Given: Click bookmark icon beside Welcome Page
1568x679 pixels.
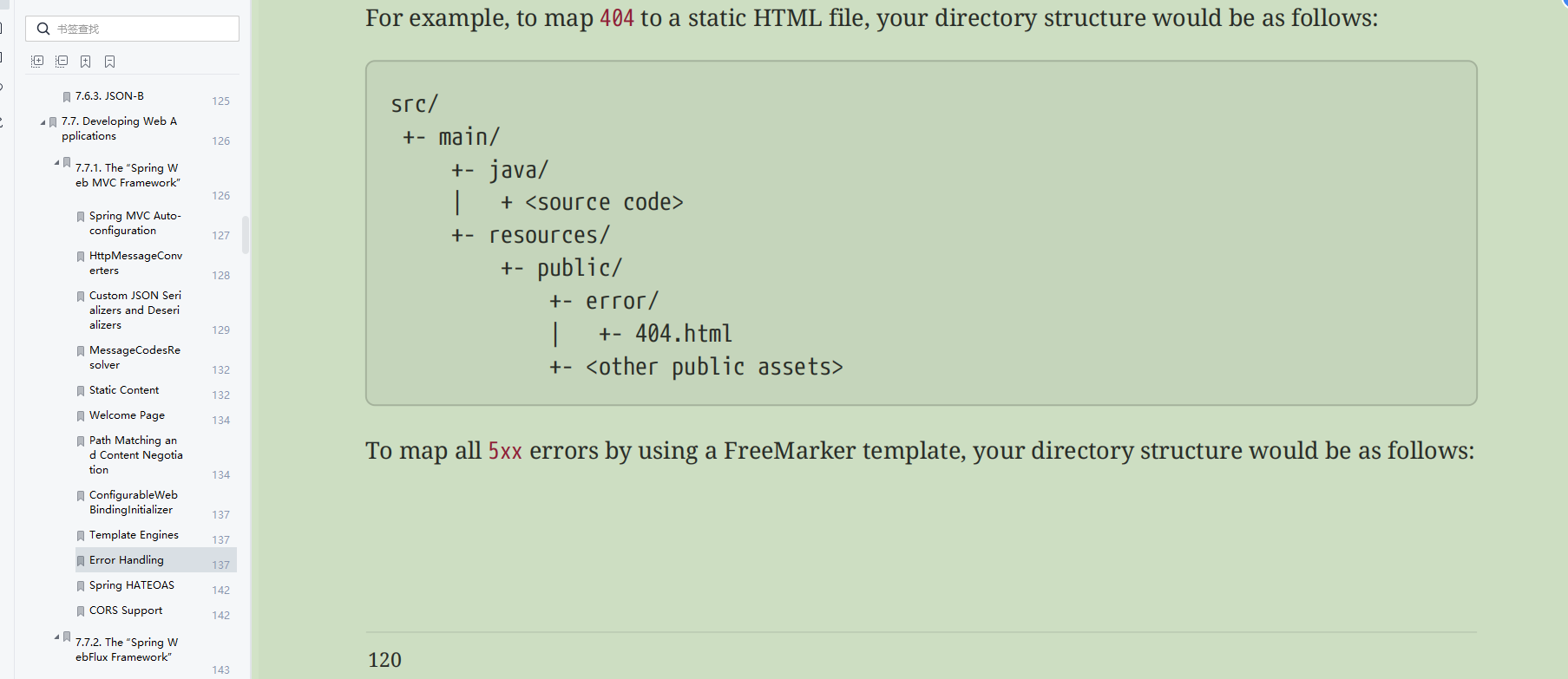Looking at the screenshot, I should coord(81,416).
